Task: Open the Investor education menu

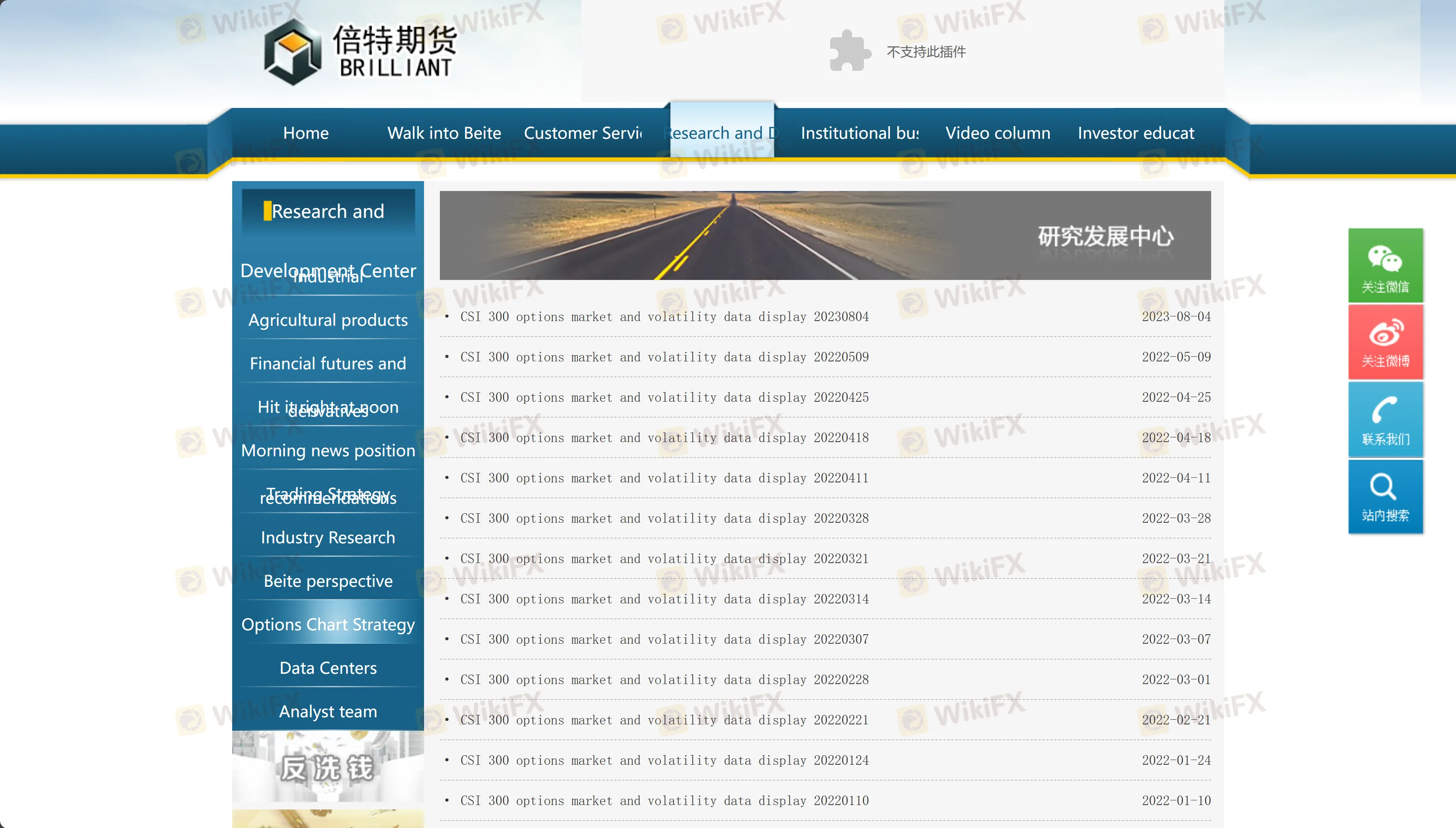Action: [x=1135, y=132]
